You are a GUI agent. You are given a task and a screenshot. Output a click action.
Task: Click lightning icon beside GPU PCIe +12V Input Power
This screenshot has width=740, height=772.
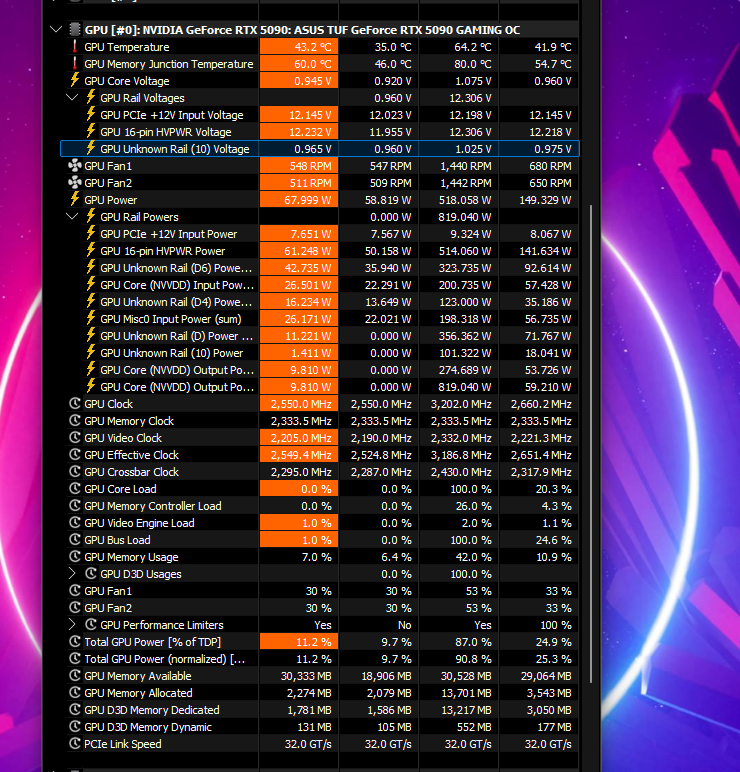[x=91, y=234]
